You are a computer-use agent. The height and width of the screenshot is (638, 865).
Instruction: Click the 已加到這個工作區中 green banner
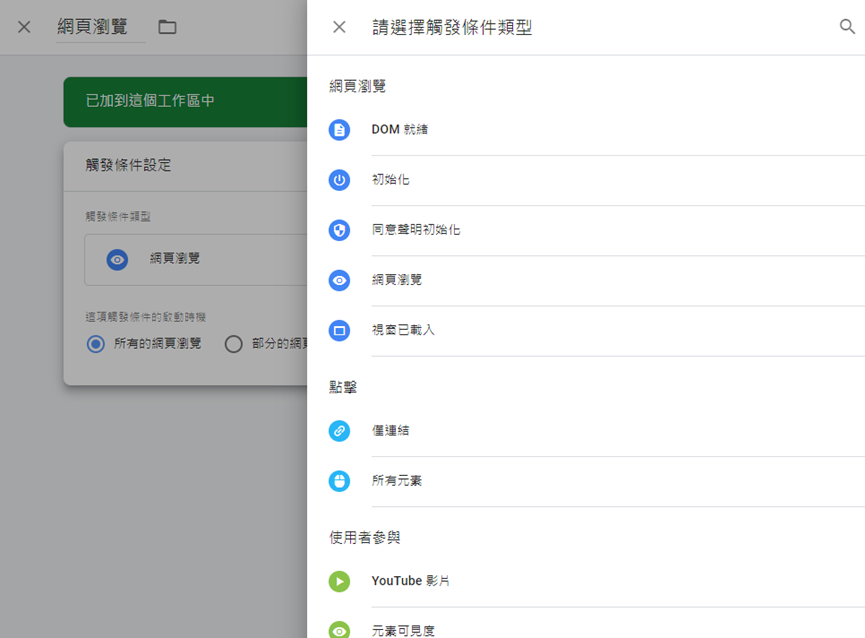pos(185,102)
